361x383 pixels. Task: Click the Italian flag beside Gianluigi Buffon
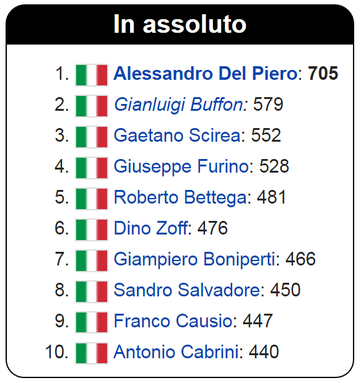tap(92, 106)
